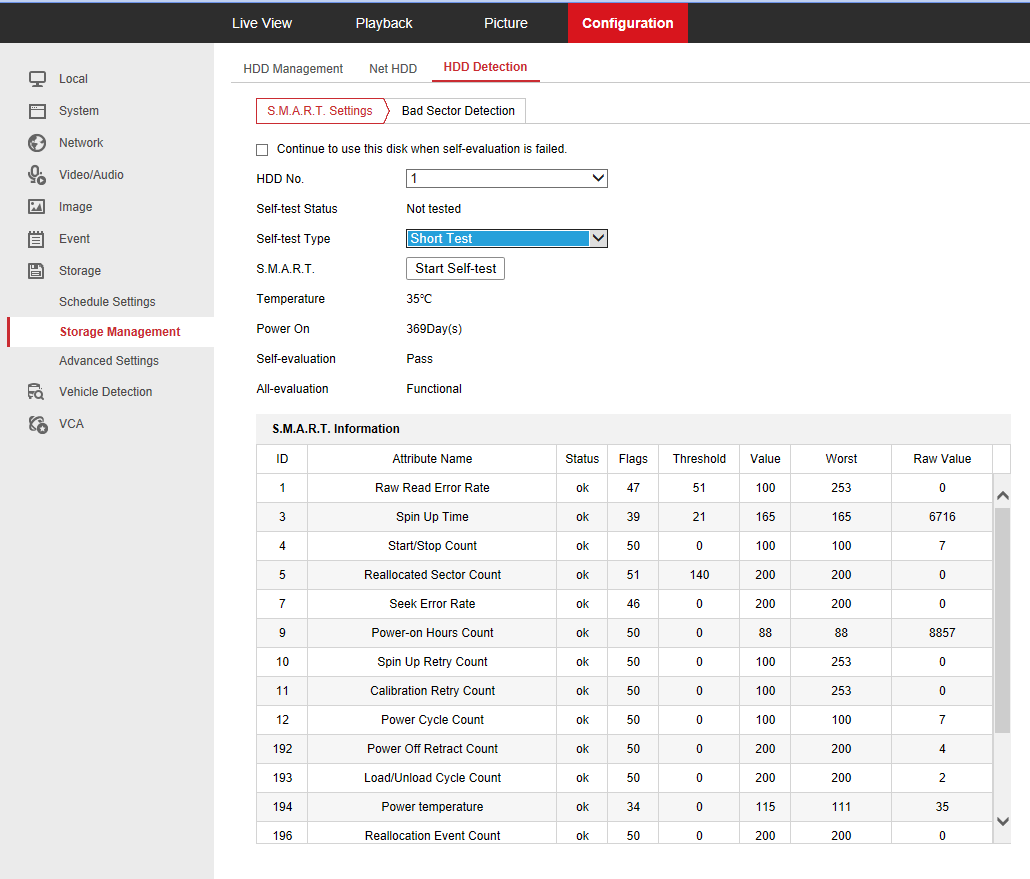Open the HDD No. dropdown
The height and width of the screenshot is (879, 1030).
507,179
